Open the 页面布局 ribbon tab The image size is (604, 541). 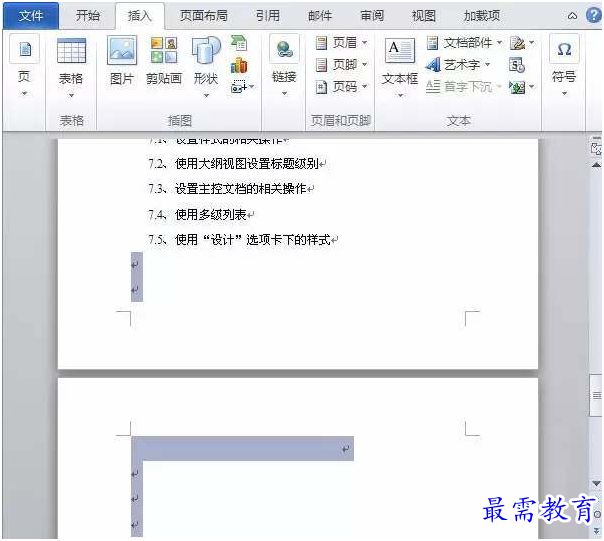coord(204,16)
